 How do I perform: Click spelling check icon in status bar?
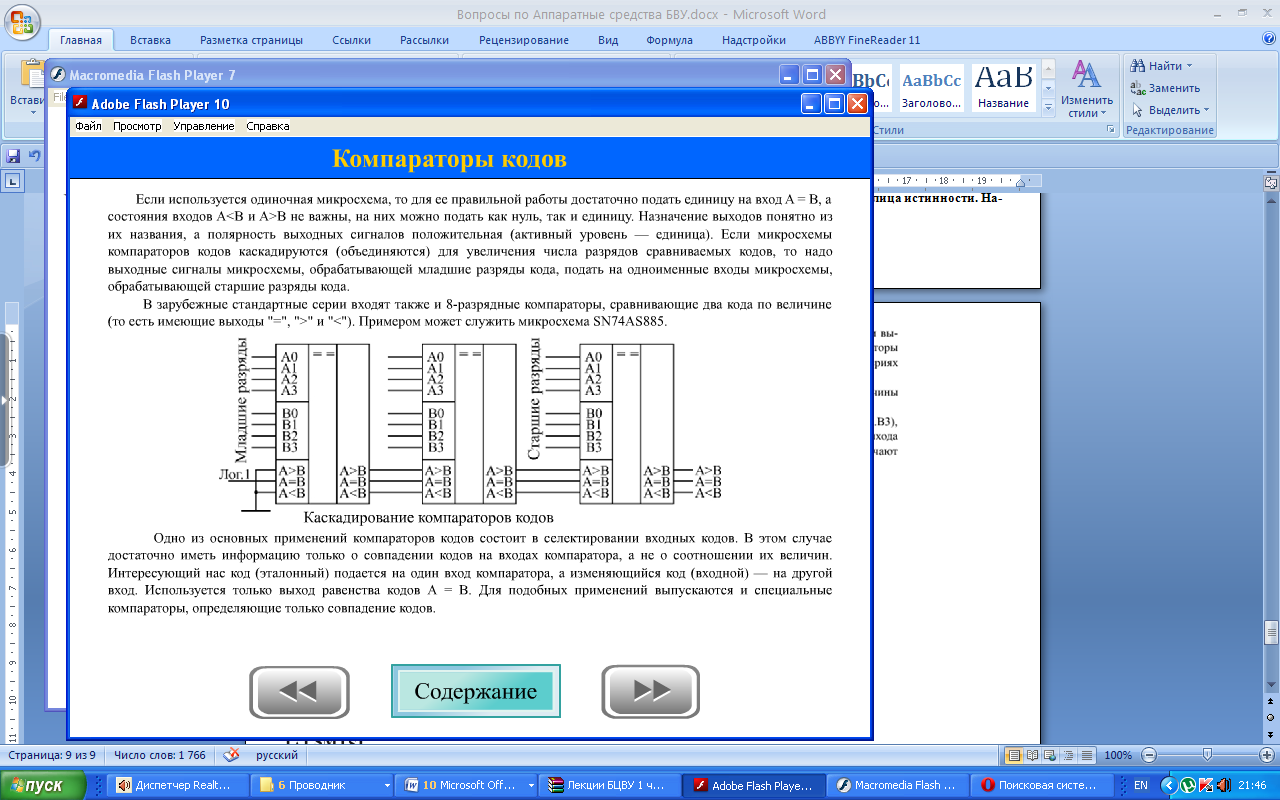(231, 755)
